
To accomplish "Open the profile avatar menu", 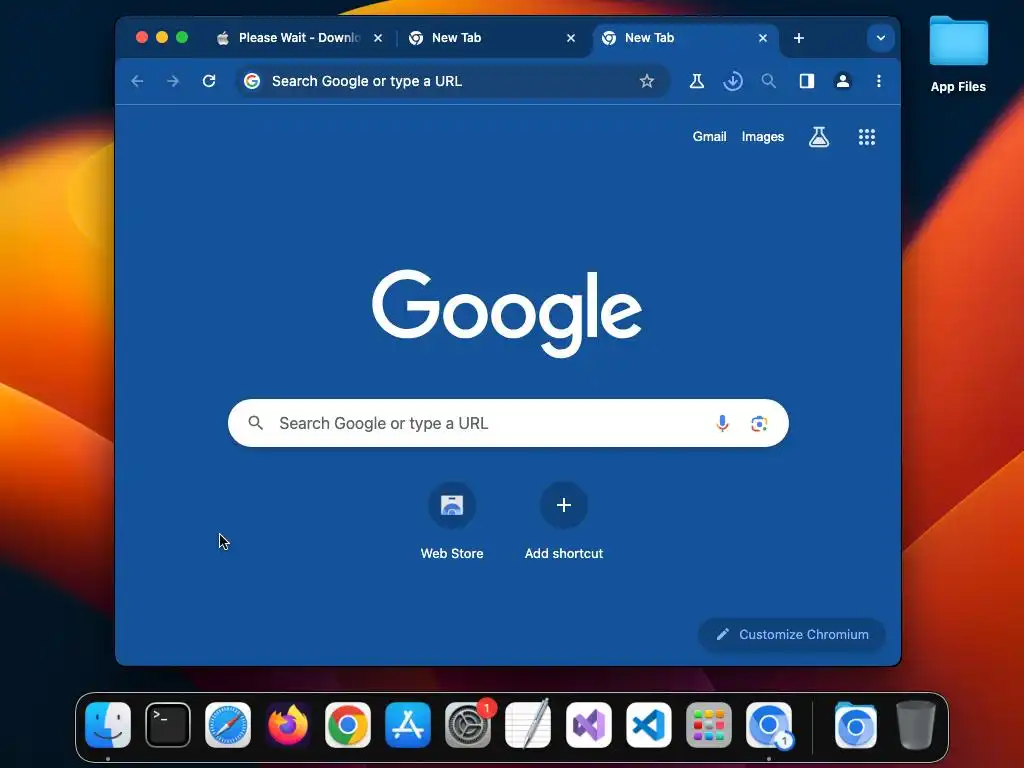I will [842, 81].
